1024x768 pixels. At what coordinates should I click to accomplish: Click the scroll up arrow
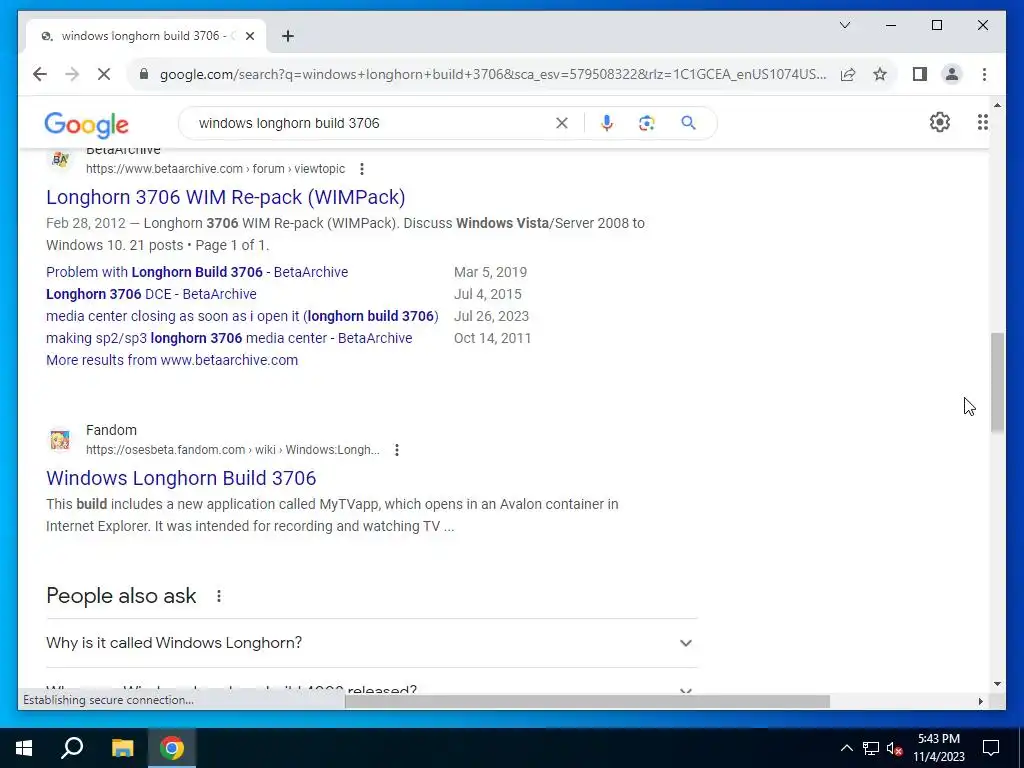(x=997, y=104)
